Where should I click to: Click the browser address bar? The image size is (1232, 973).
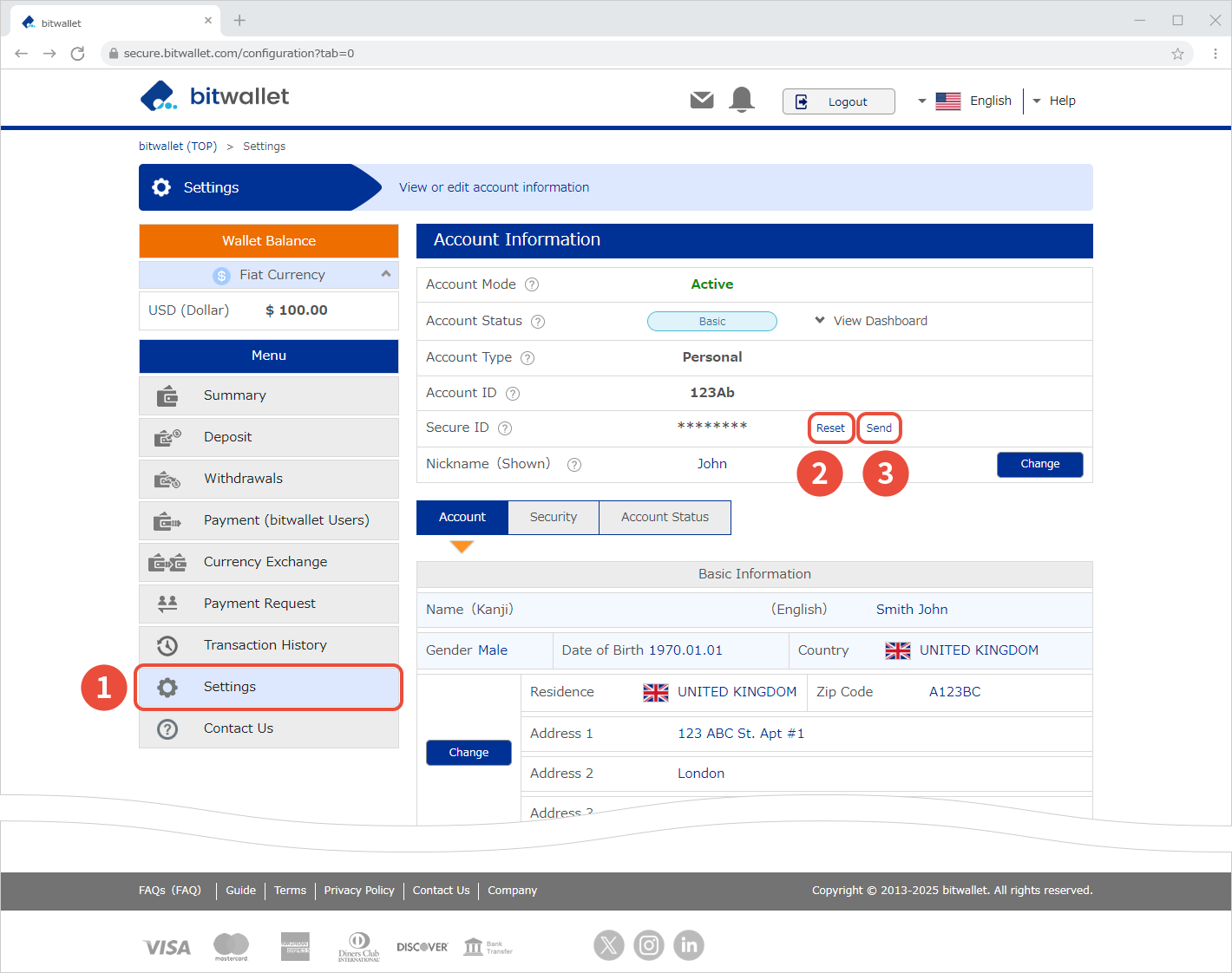point(607,54)
